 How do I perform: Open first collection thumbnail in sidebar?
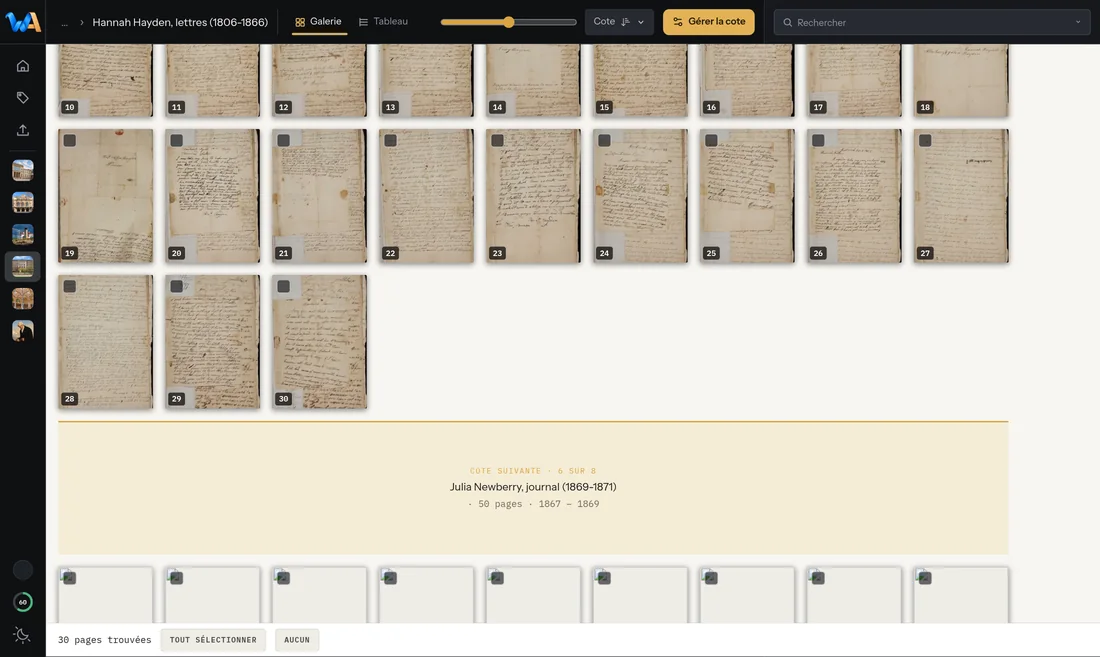[x=22, y=170]
